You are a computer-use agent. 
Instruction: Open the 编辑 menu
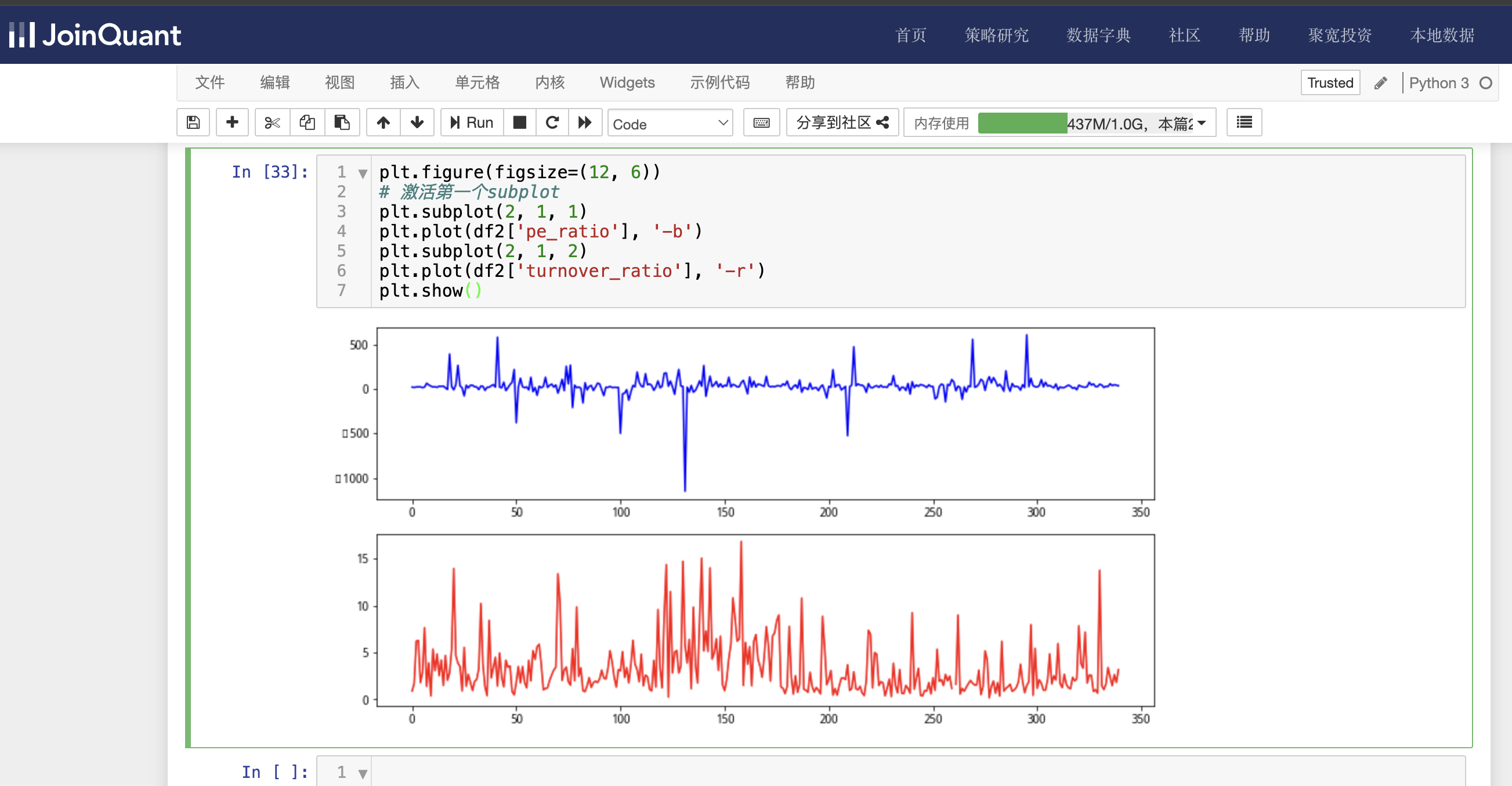coord(274,82)
